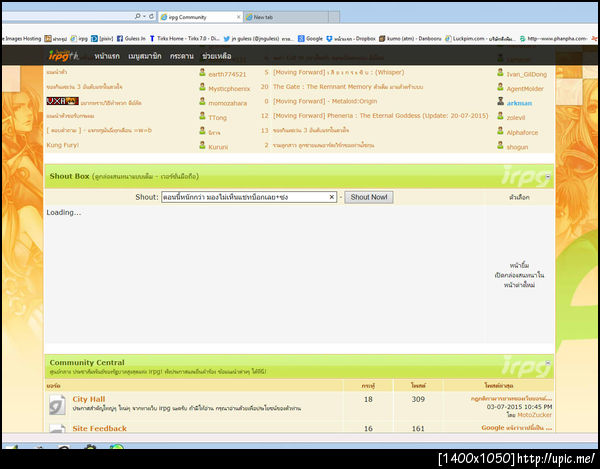
Task: Click the dark user icon beside arknsan
Action: coord(500,101)
